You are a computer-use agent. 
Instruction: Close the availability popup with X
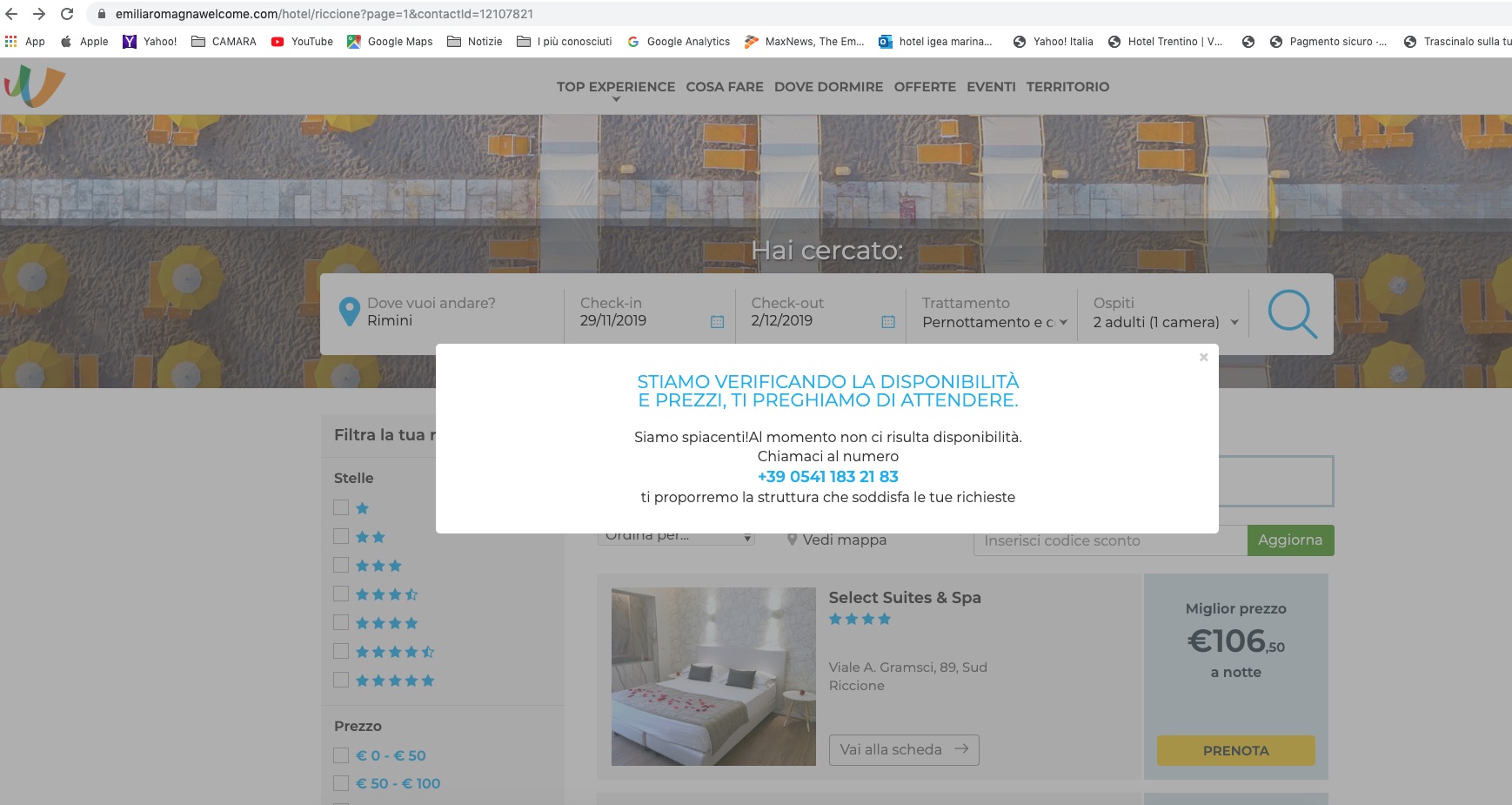click(x=1204, y=357)
